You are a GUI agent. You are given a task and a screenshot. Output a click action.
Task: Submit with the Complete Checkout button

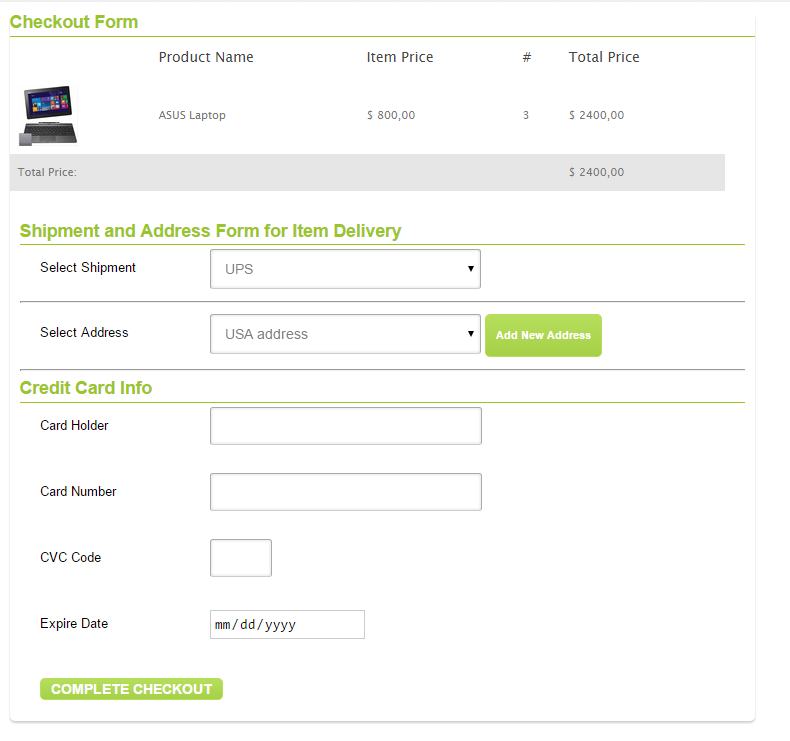(131, 689)
